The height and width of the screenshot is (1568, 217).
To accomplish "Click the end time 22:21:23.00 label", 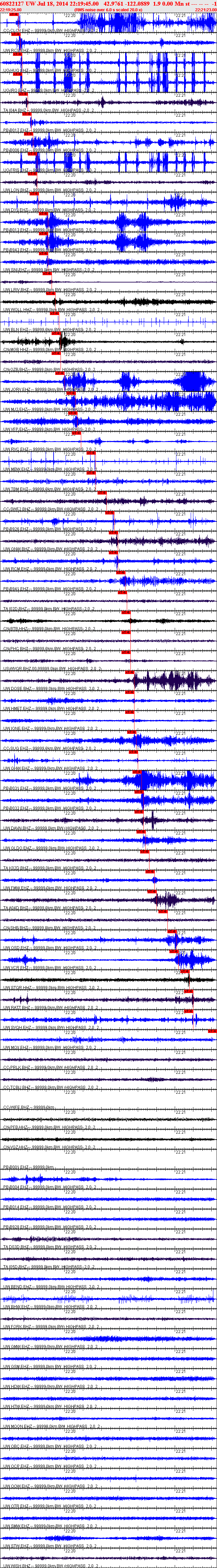I will pos(205,10).
